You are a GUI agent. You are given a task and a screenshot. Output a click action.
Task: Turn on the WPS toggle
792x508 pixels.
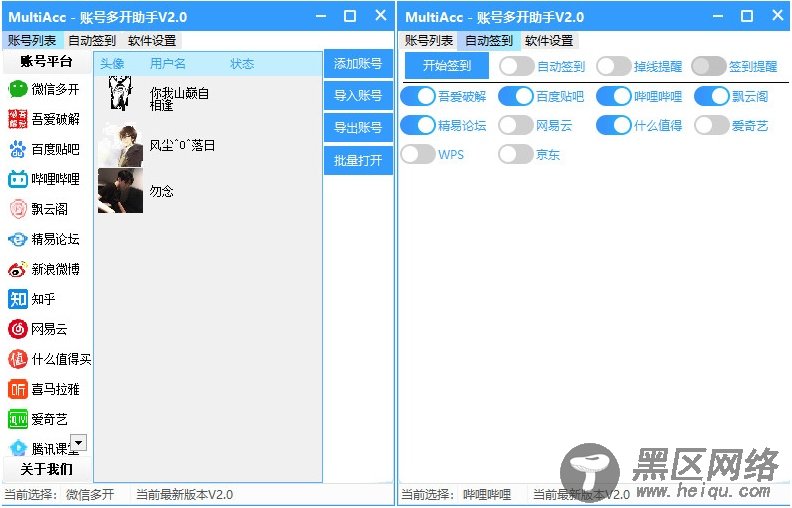[418, 155]
